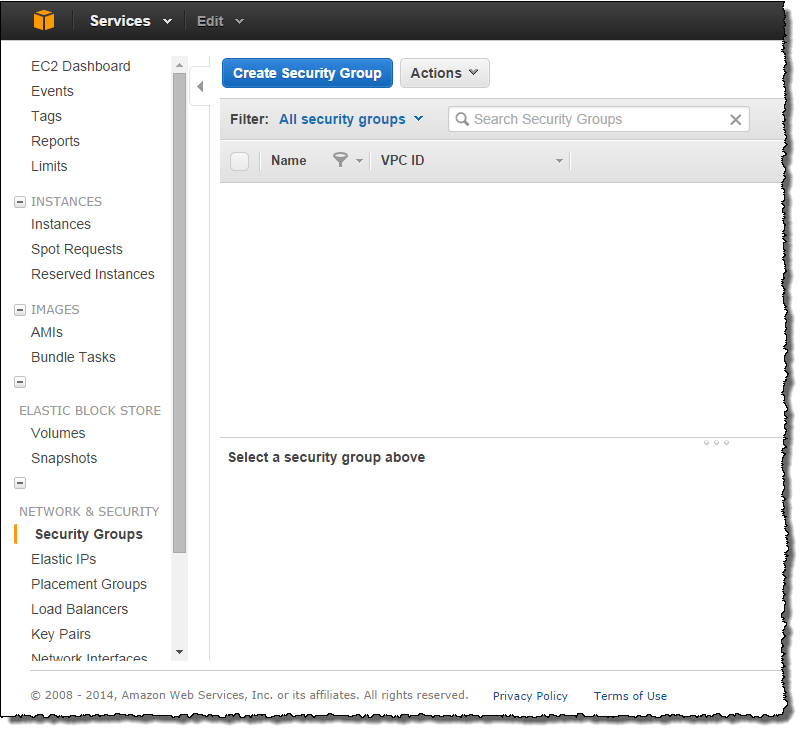The image size is (804, 736).
Task: Tick the select-all checkbox in the table header
Action: (x=239, y=161)
